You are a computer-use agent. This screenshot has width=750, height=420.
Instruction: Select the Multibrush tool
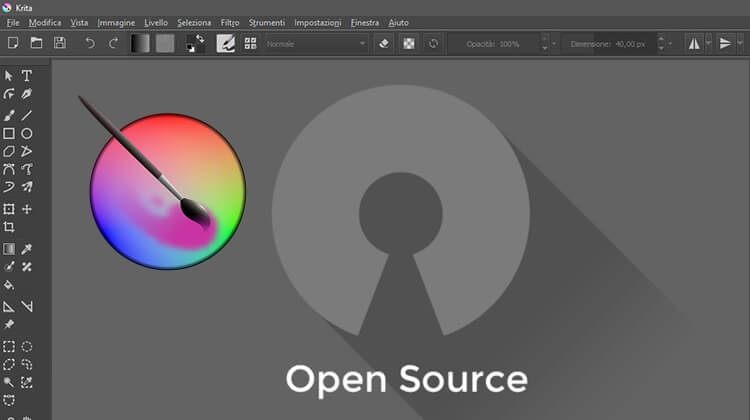(27, 187)
